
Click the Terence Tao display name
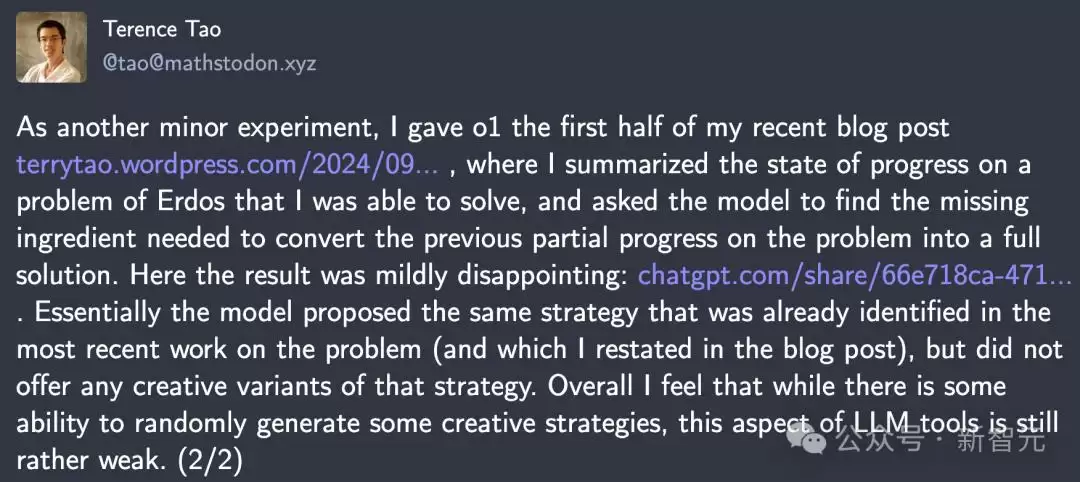click(162, 29)
